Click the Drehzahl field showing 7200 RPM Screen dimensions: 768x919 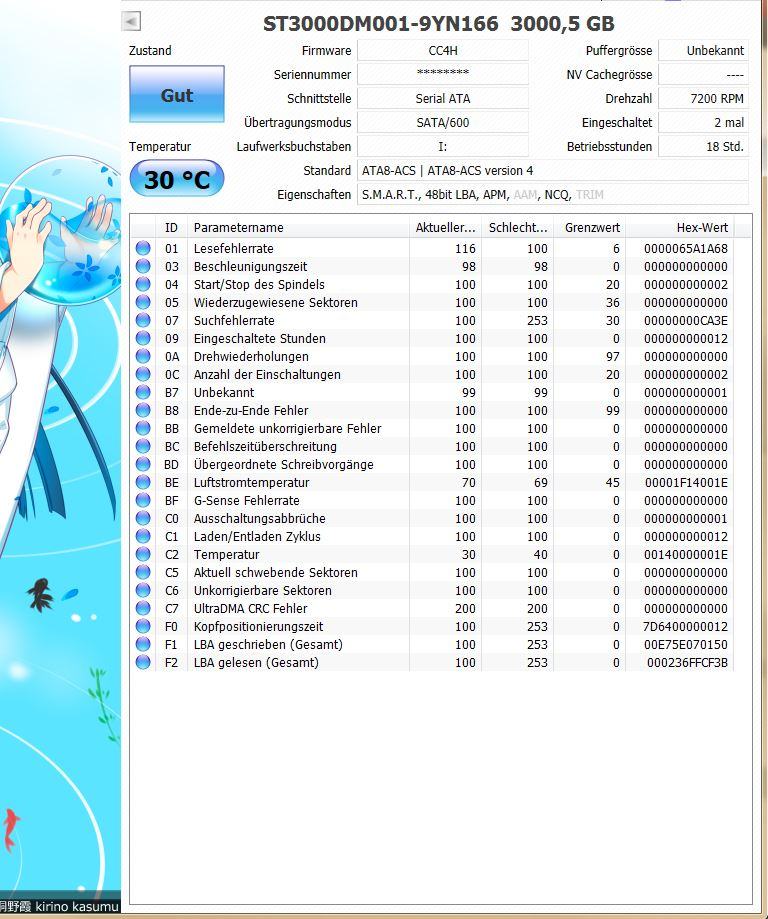tap(704, 98)
